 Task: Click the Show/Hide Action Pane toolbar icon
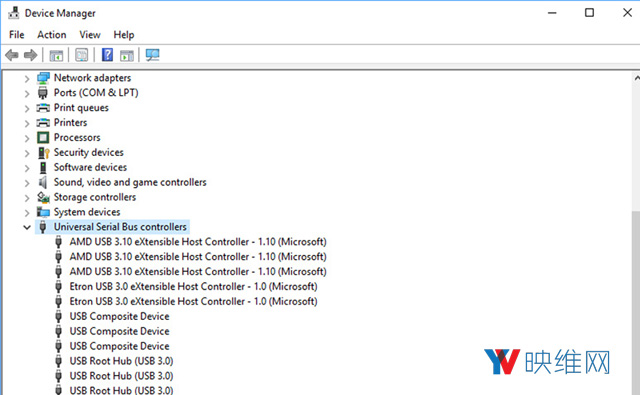click(127, 55)
